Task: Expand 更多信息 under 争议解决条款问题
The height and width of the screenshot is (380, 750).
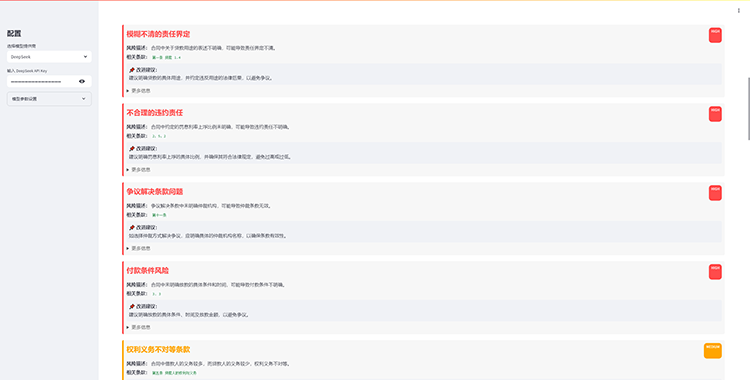Action: tap(139, 248)
